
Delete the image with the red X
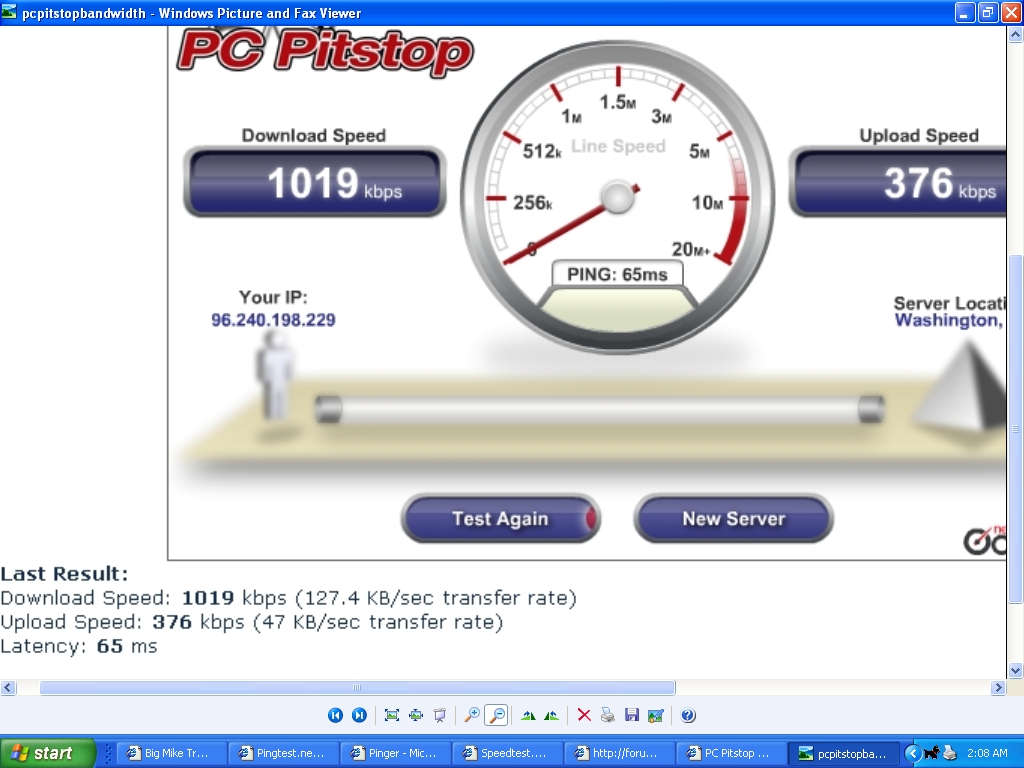pyautogui.click(x=584, y=715)
